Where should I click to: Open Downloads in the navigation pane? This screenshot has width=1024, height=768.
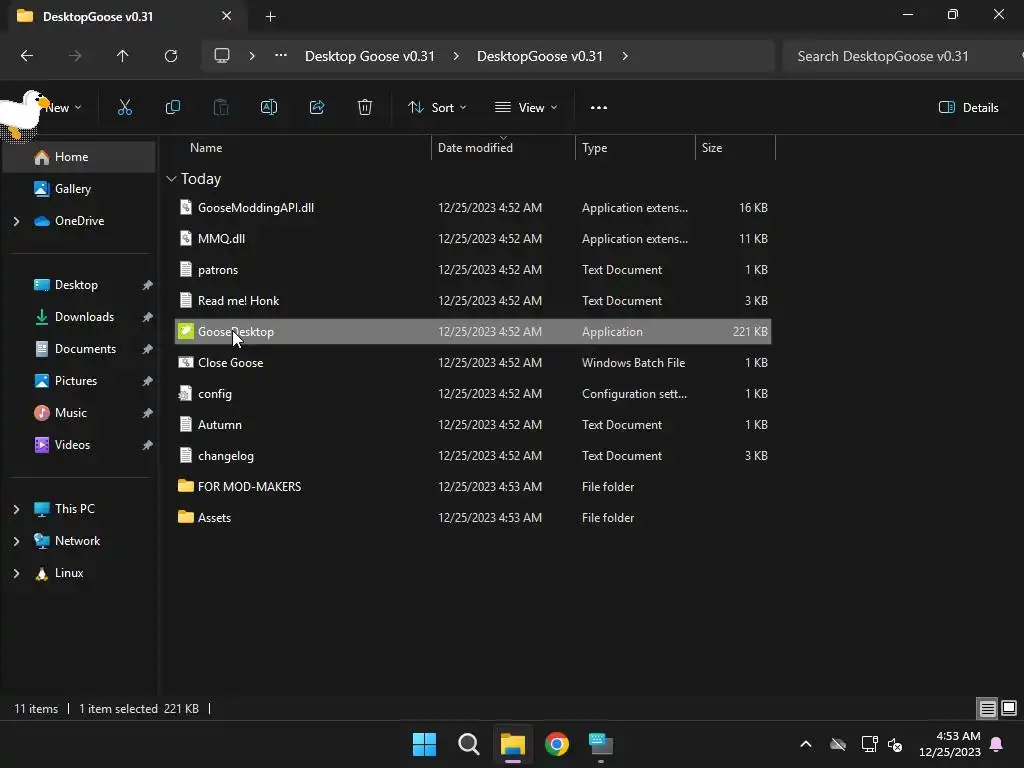[x=80, y=317]
